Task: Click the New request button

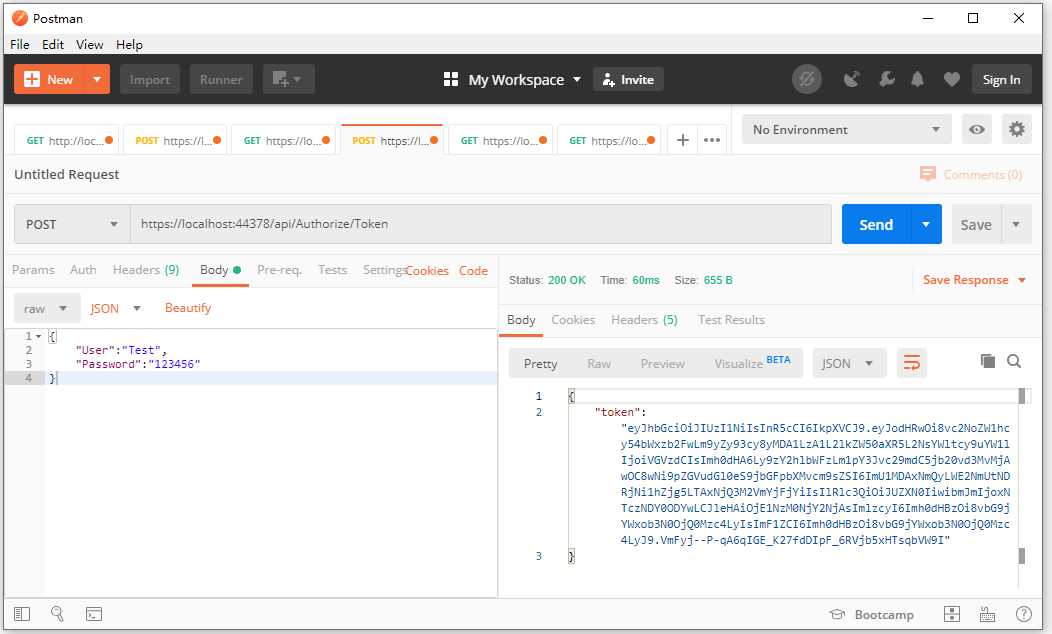Action: (x=49, y=80)
